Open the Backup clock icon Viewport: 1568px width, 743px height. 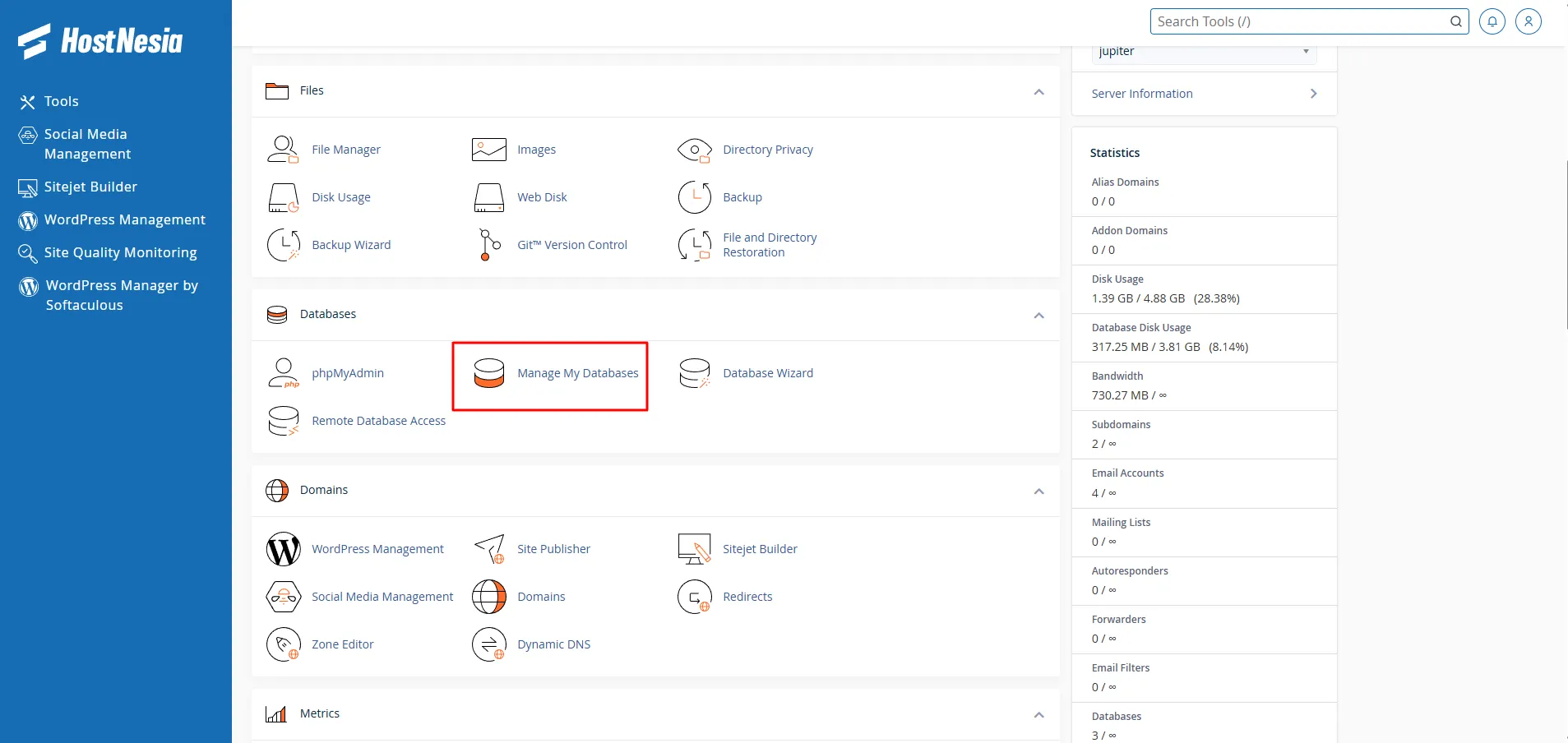[694, 197]
